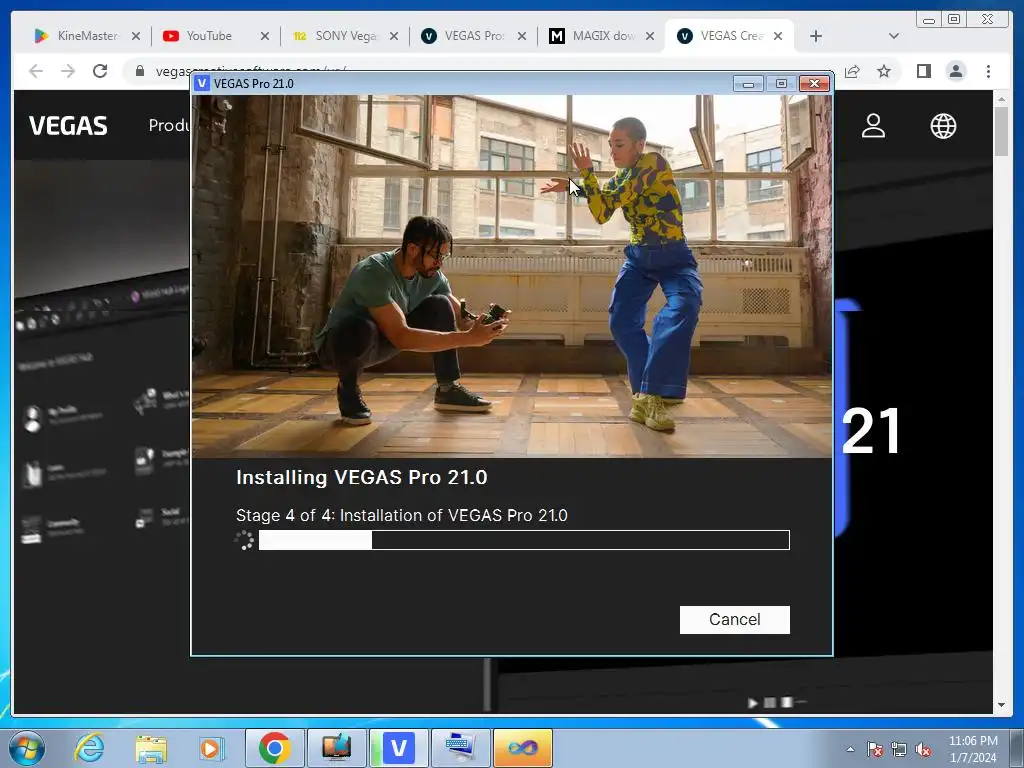The height and width of the screenshot is (768, 1024).
Task: Open Windows Explorer from taskbar
Action: click(x=151, y=749)
